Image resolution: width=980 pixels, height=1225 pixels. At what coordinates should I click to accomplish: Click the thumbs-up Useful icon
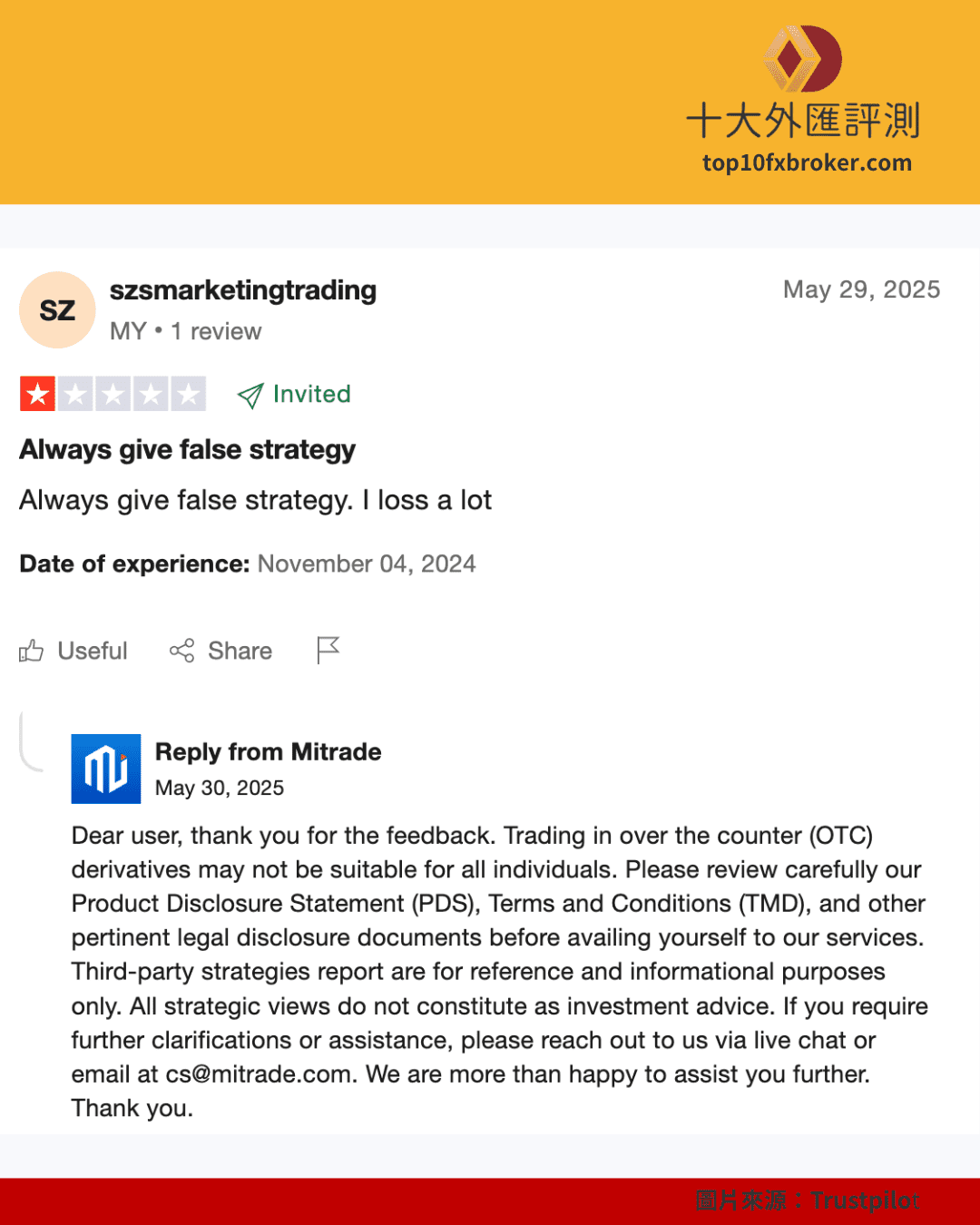(32, 651)
